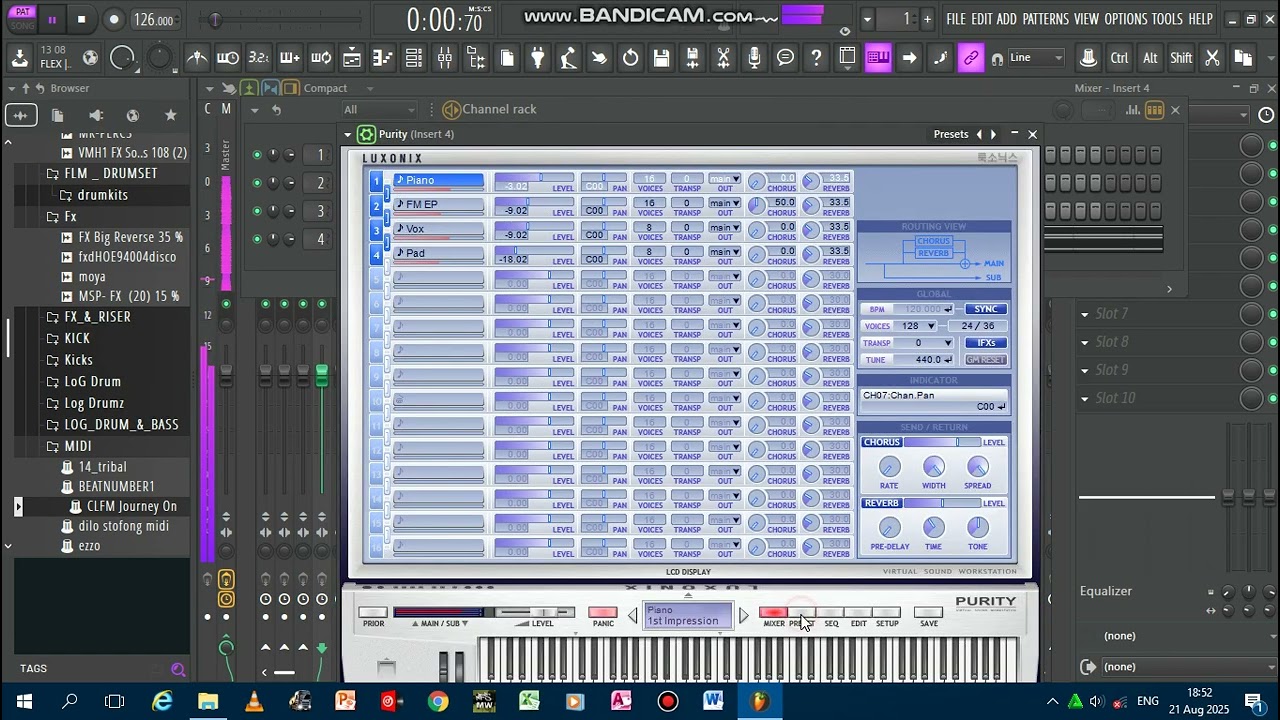1280x720 pixels.
Task: Open Pad layer main OUT dropdown
Action: point(725,252)
